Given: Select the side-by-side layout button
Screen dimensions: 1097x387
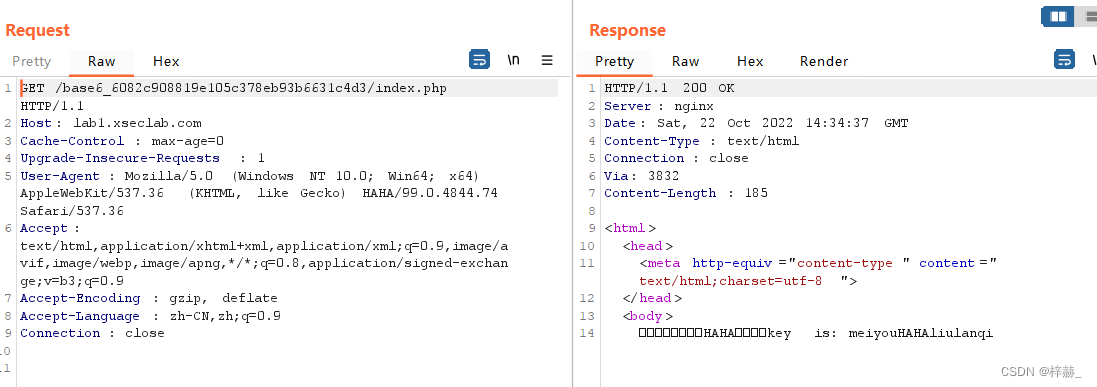Looking at the screenshot, I should [x=1058, y=16].
